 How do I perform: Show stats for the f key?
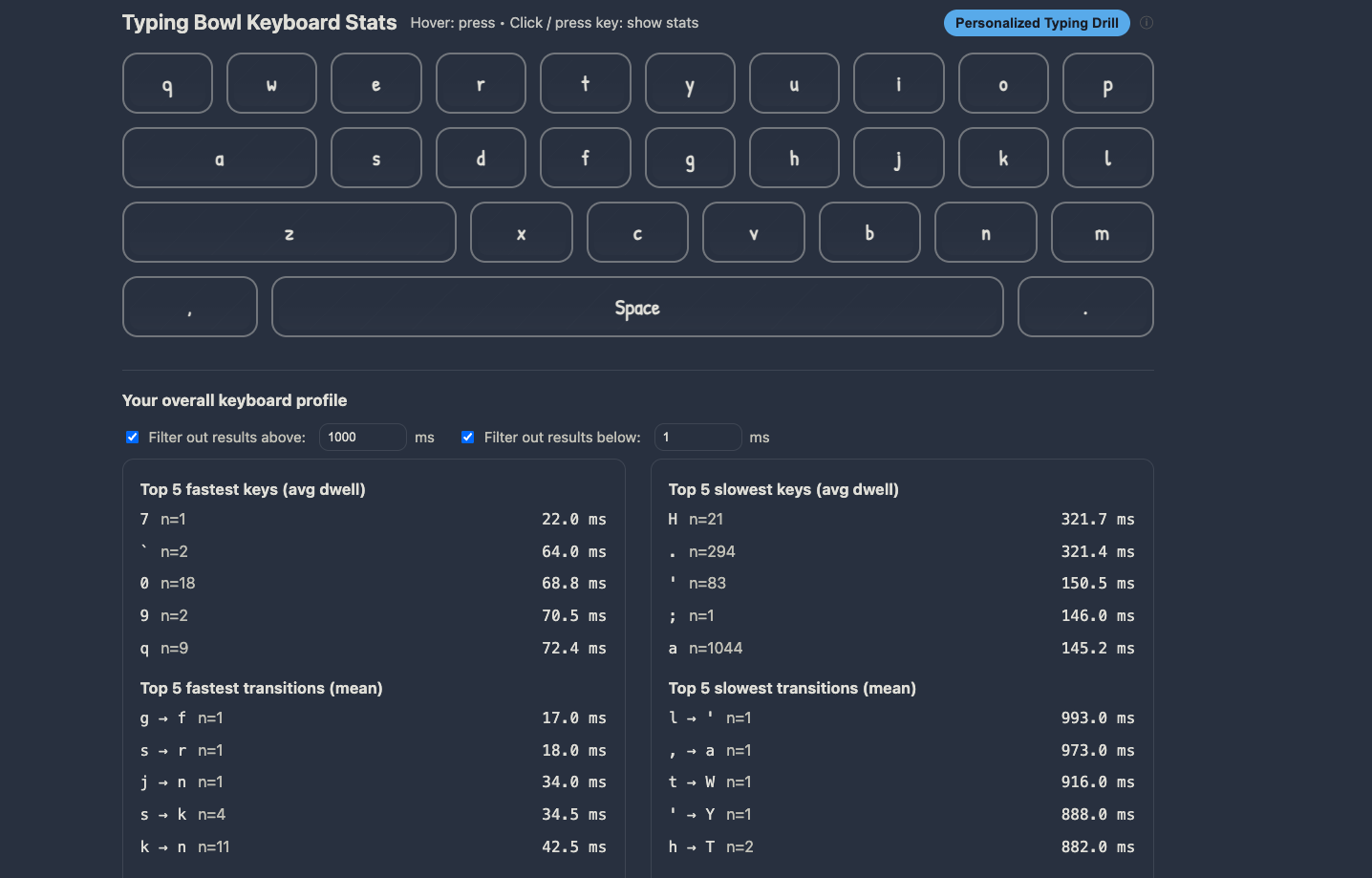pos(586,158)
